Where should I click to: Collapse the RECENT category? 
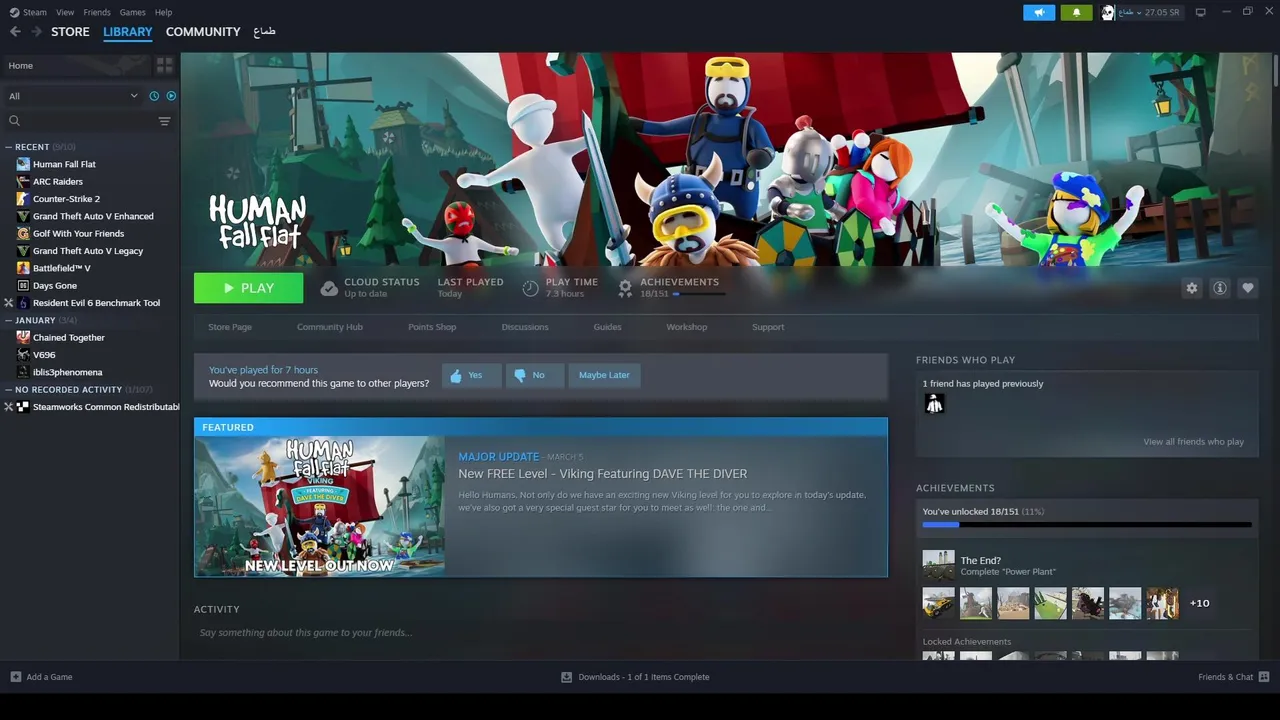point(9,147)
